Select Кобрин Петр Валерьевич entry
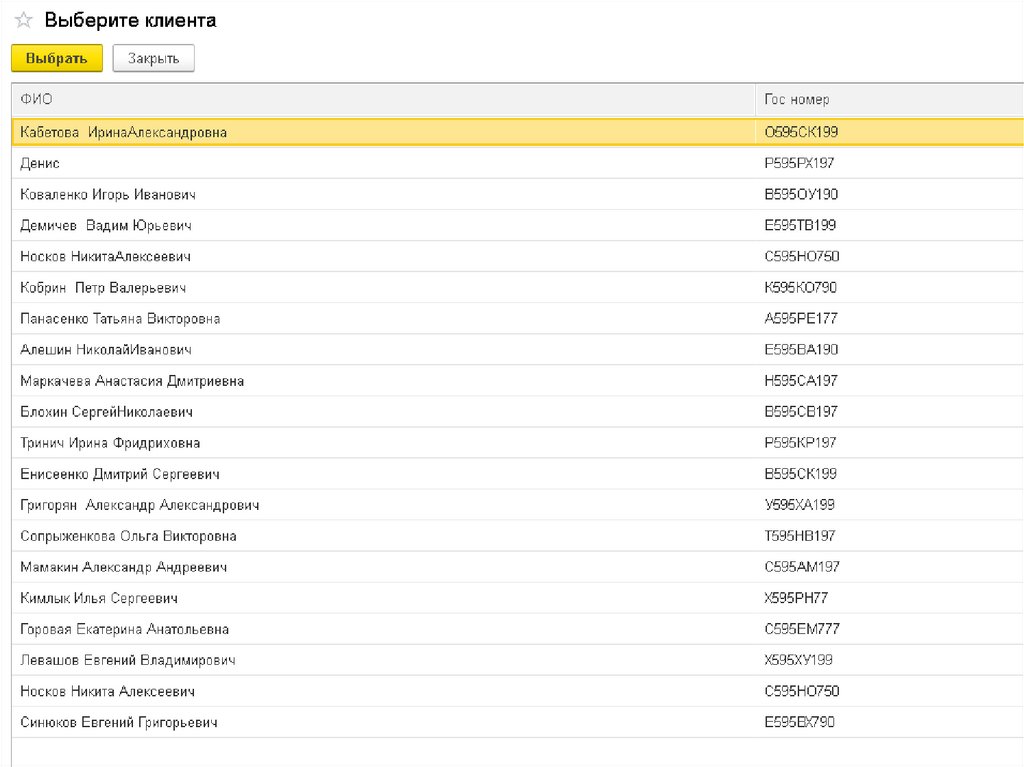 [103, 288]
